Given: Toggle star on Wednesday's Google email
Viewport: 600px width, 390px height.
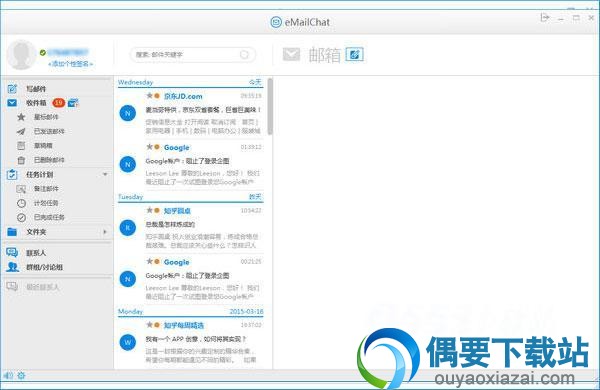Looking at the screenshot, I should (x=149, y=147).
